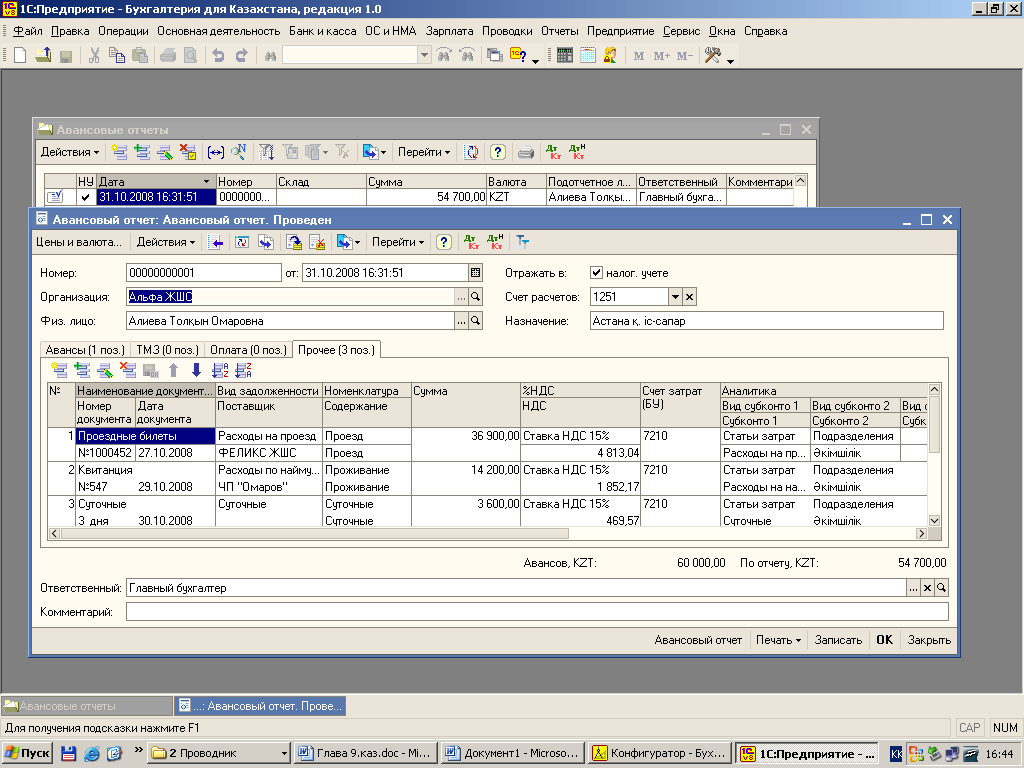Click the Undo arrow in main toolbar
1024x768 pixels.
click(218, 56)
